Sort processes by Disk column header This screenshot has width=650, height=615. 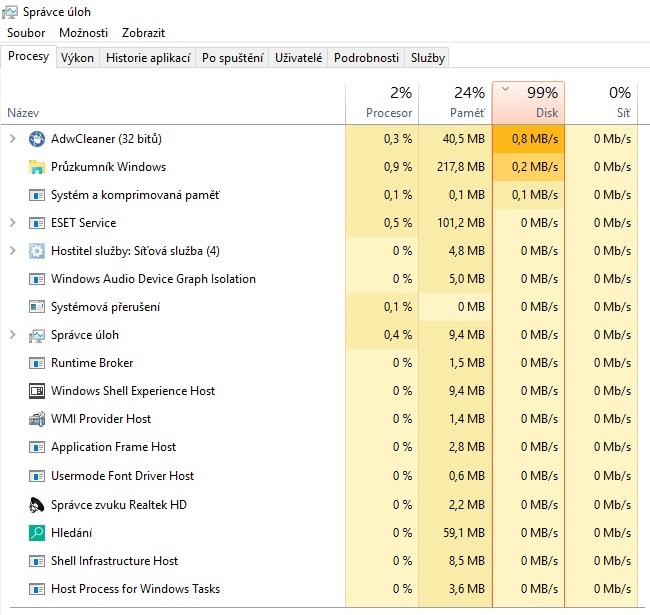tap(528, 102)
